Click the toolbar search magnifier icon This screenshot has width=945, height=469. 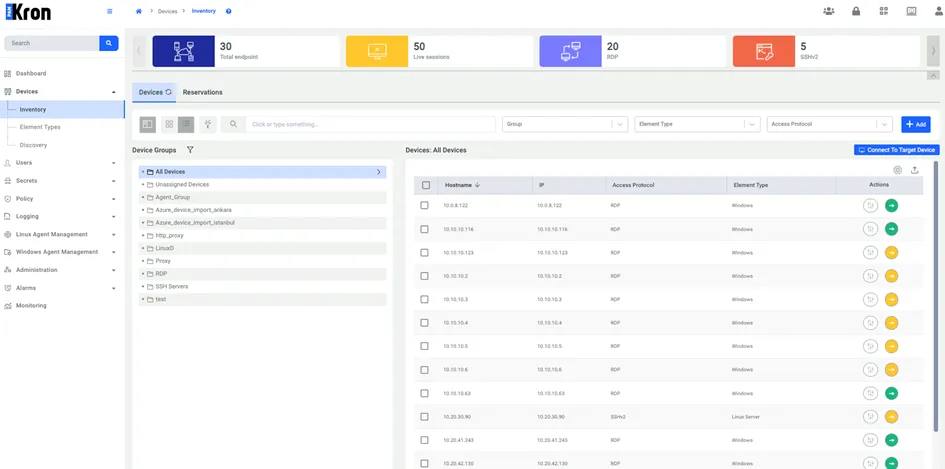point(233,124)
